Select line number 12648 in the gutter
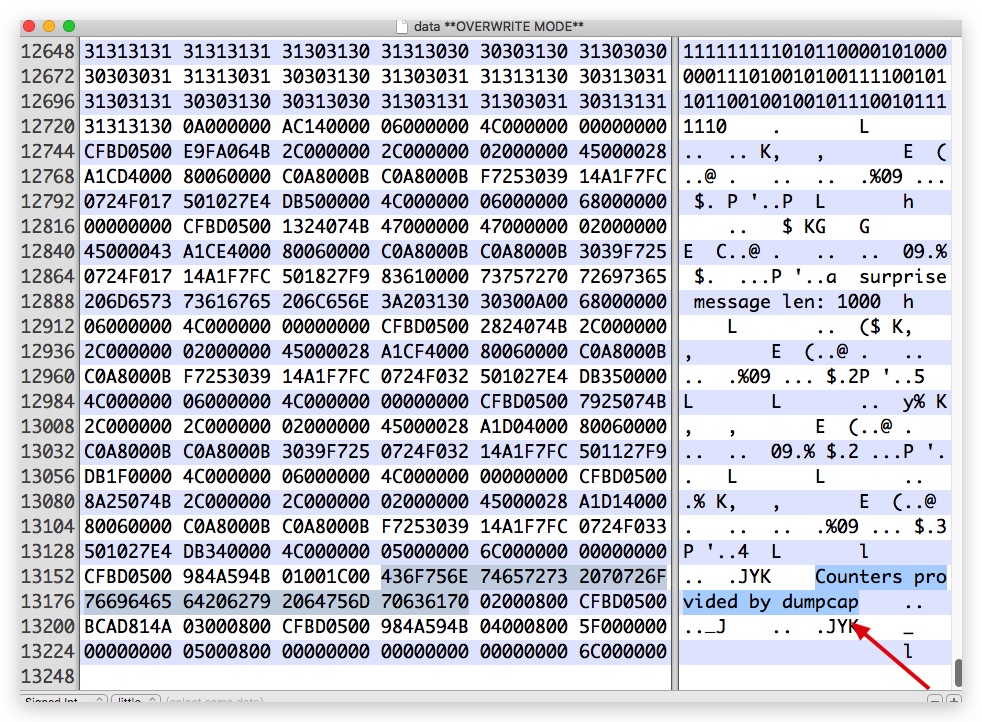 tap(48, 51)
